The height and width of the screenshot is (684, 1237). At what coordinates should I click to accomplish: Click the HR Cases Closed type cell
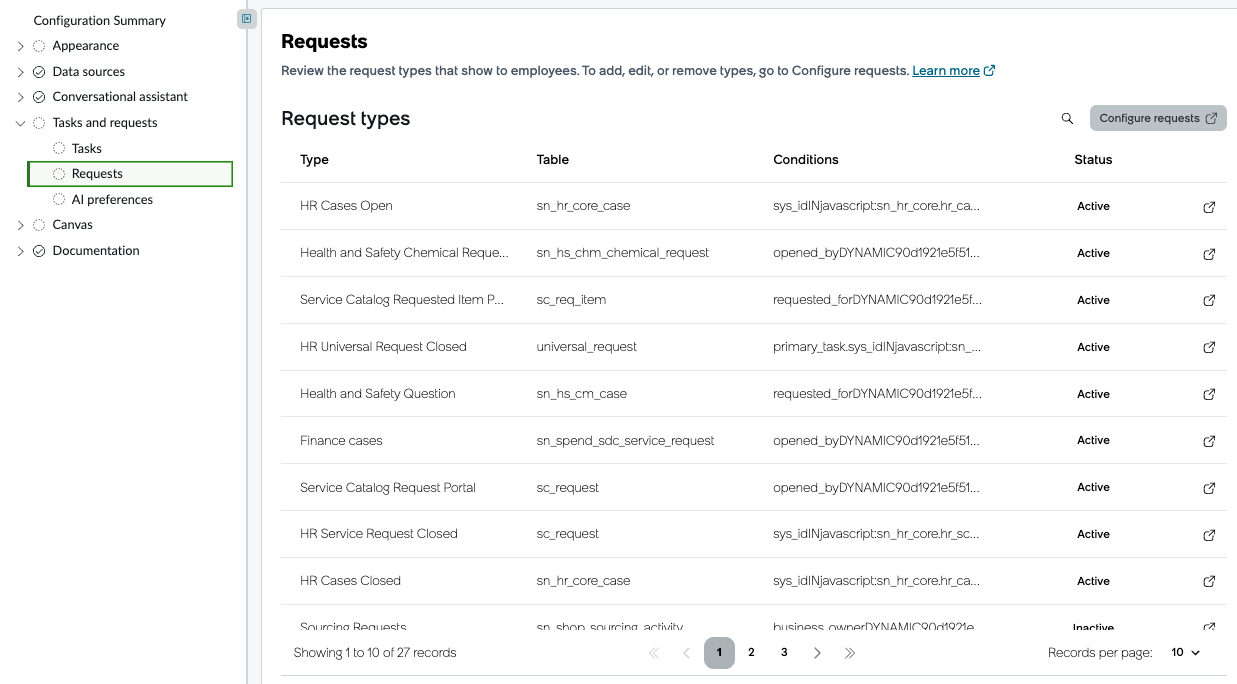tap(350, 581)
